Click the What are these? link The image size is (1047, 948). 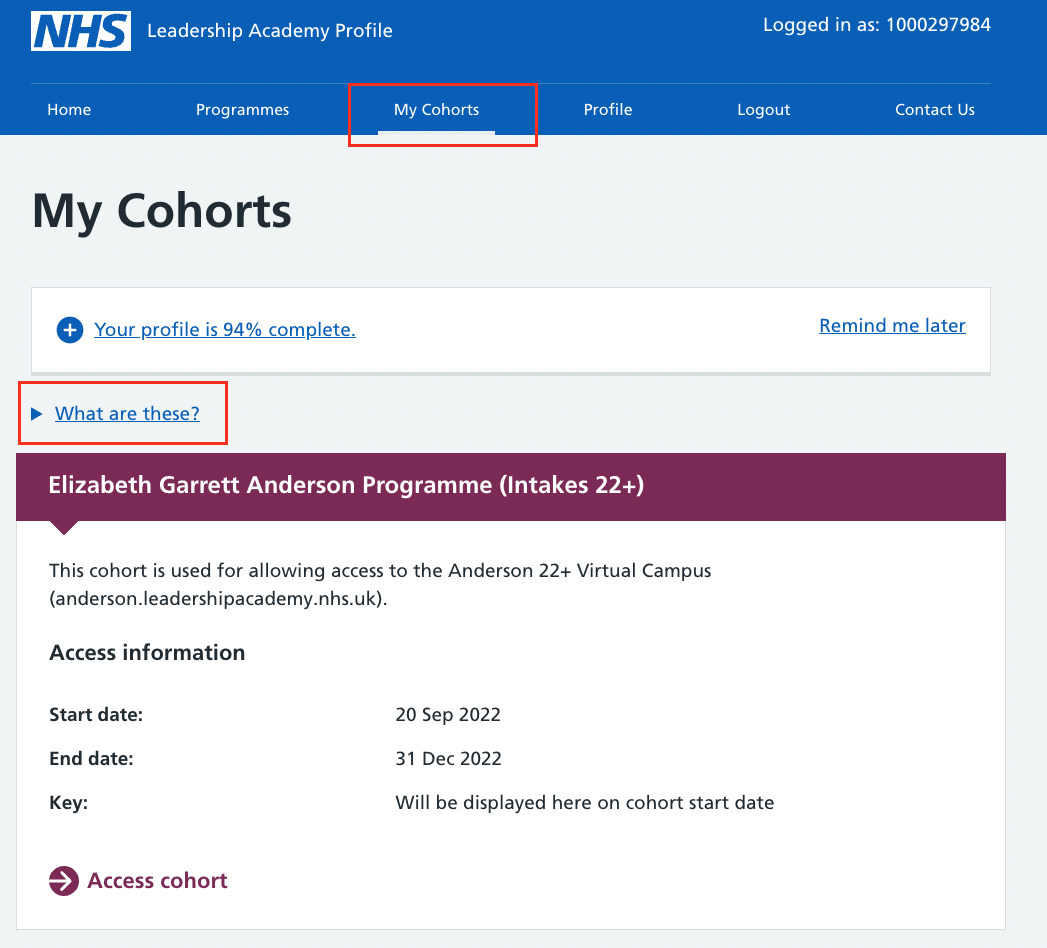click(127, 414)
